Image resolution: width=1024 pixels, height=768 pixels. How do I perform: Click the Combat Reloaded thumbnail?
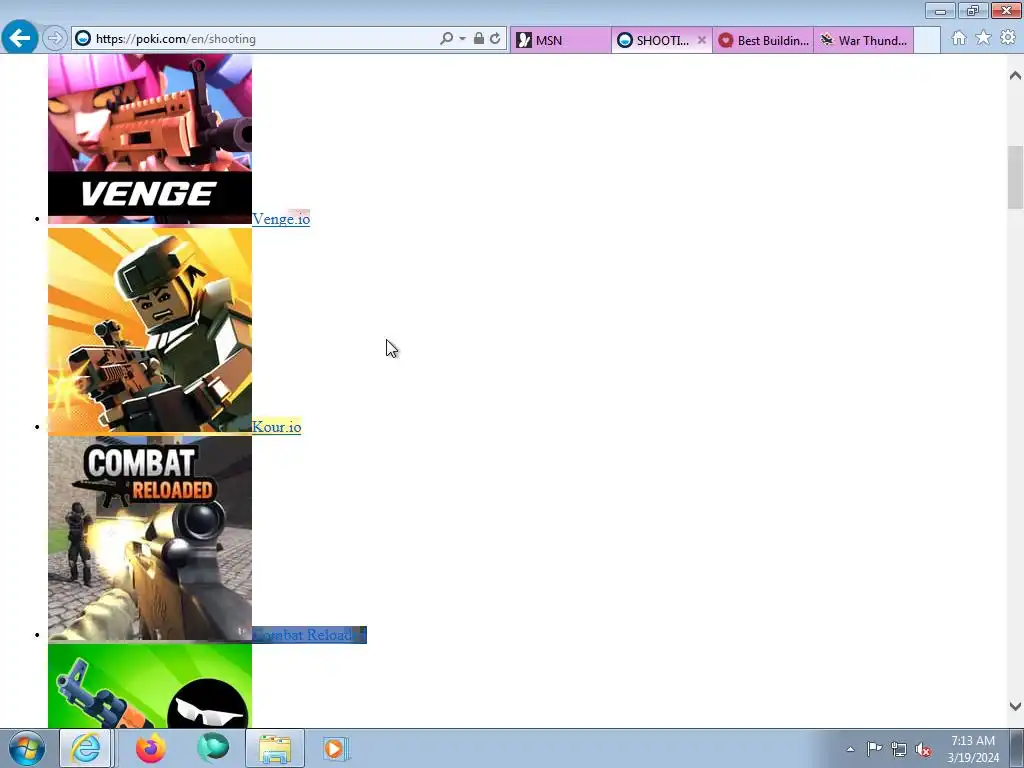click(150, 539)
